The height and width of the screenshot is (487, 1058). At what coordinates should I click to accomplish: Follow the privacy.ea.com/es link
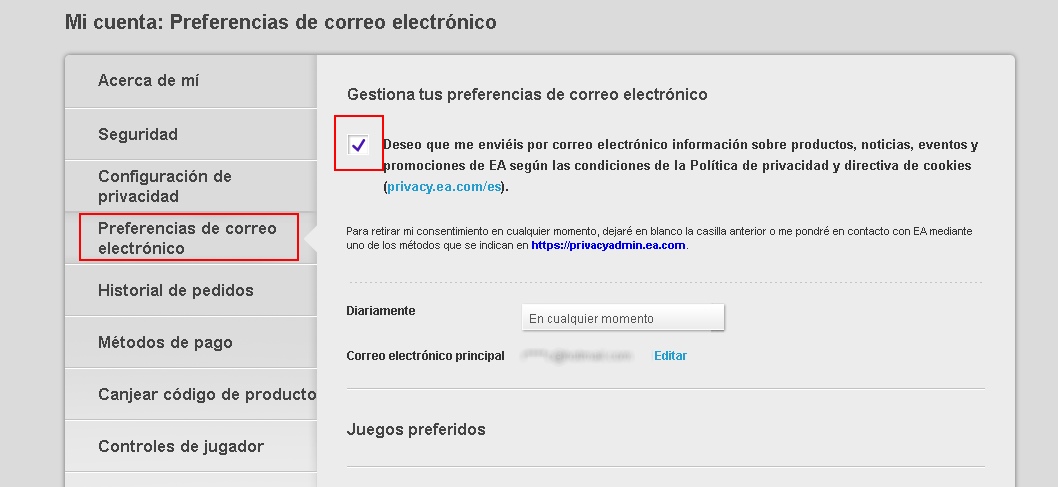[446, 187]
